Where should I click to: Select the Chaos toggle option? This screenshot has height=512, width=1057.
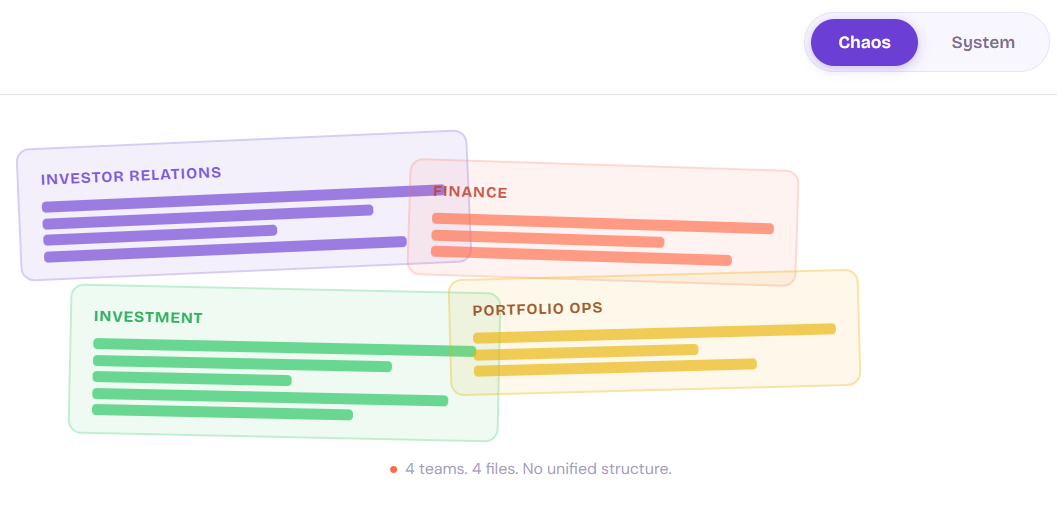tap(864, 42)
